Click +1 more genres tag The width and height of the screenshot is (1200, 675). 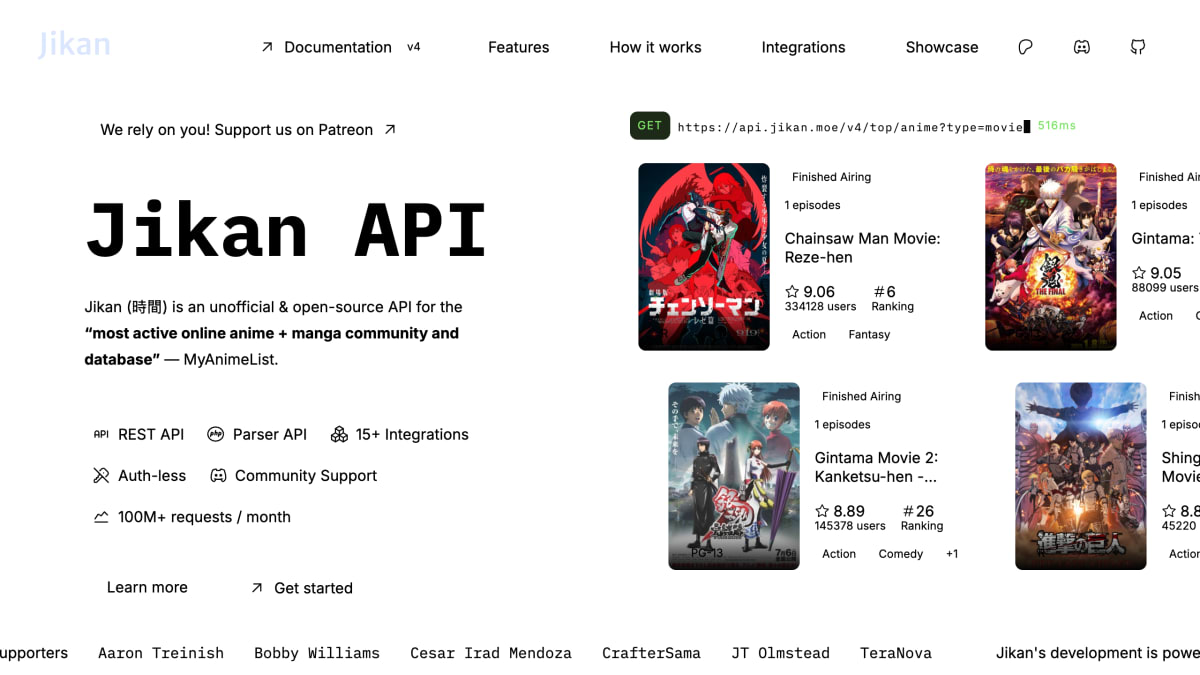952,554
